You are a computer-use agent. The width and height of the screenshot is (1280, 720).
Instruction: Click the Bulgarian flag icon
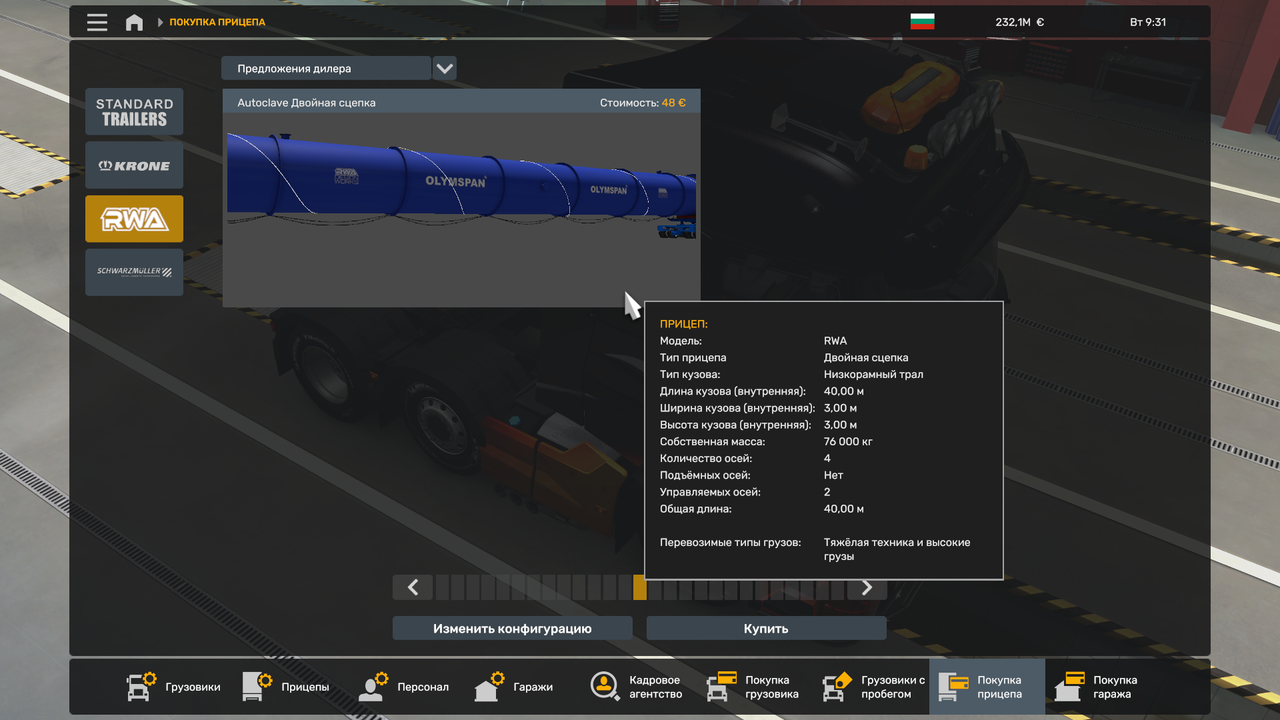(x=922, y=22)
